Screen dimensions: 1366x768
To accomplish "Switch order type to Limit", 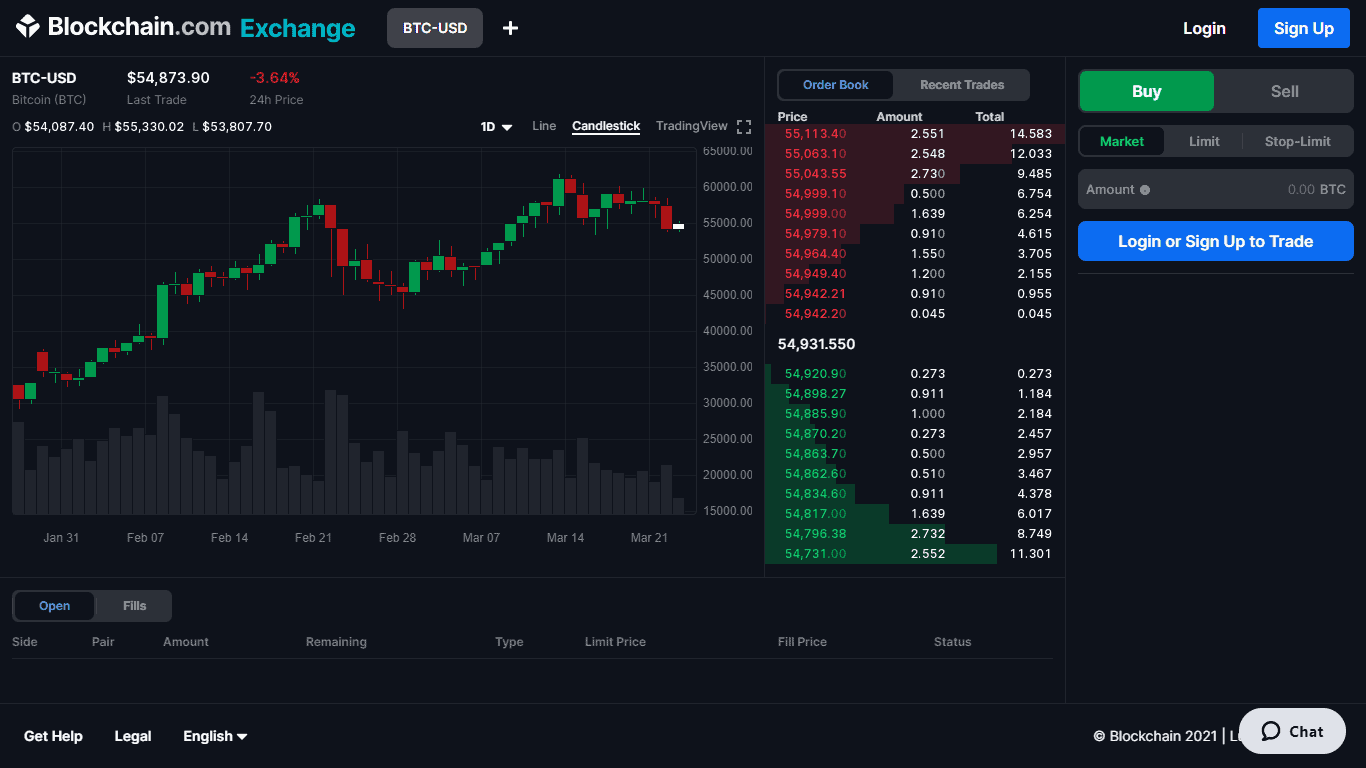I will click(x=1204, y=141).
